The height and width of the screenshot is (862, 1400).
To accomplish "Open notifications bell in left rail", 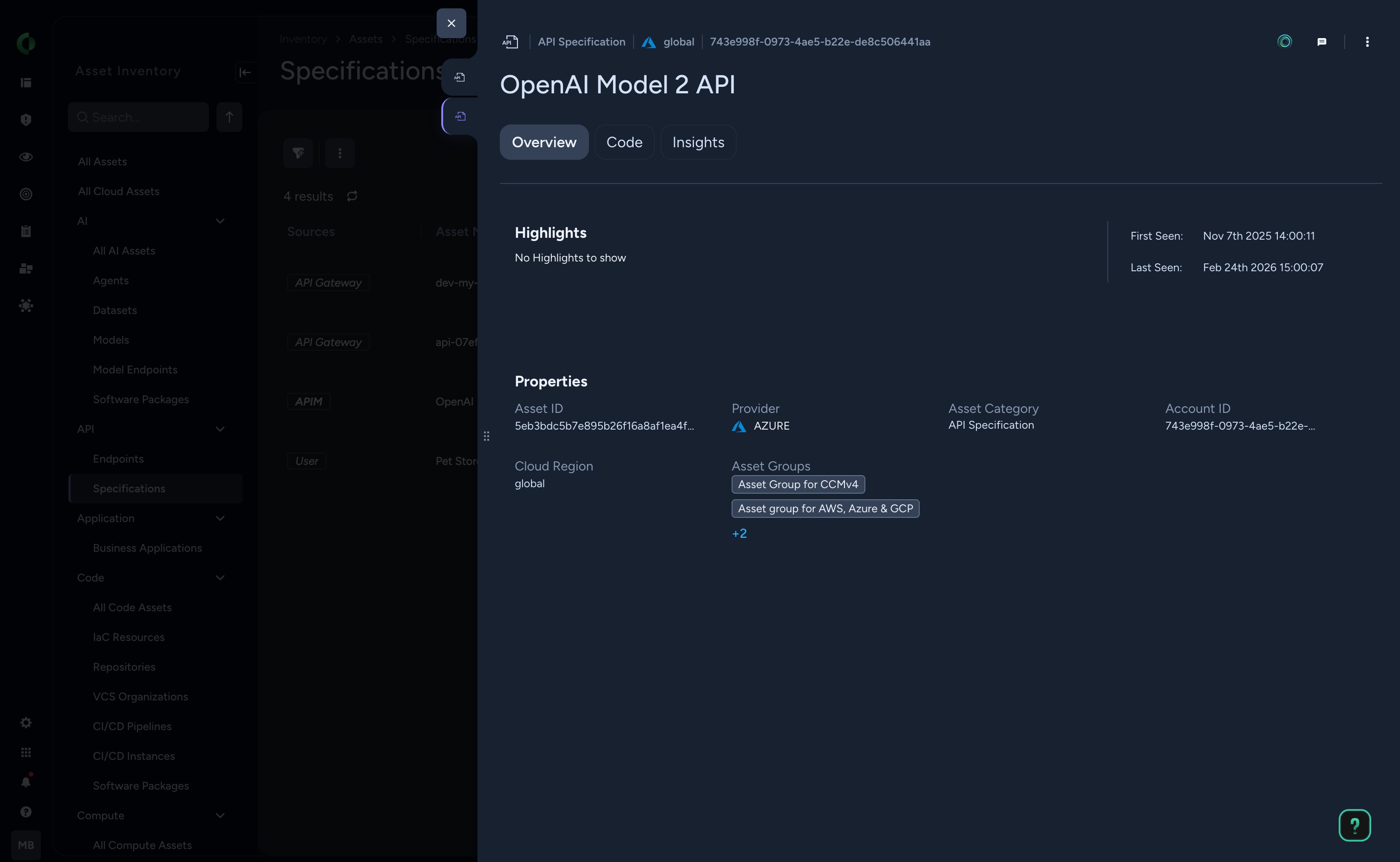I will [26, 782].
